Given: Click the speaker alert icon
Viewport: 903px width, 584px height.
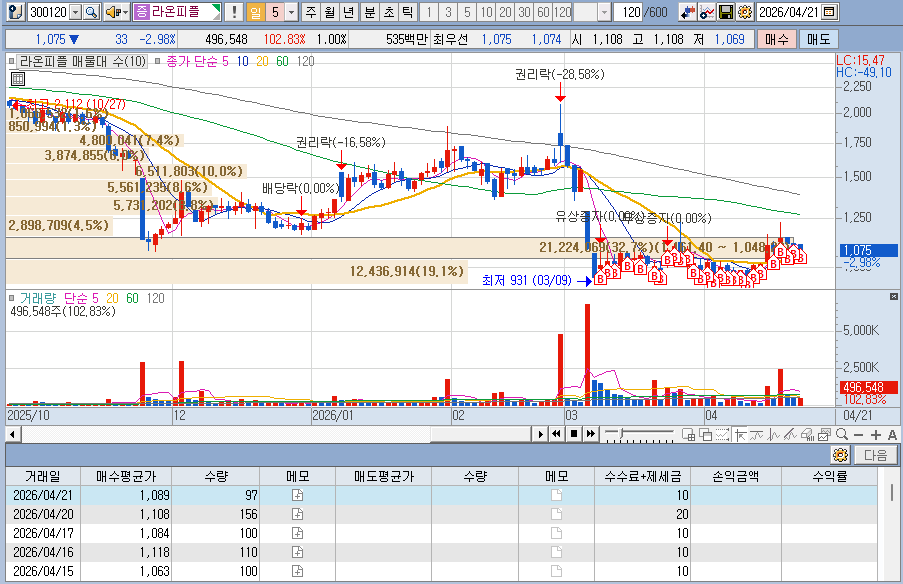Looking at the screenshot, I should [112, 12].
